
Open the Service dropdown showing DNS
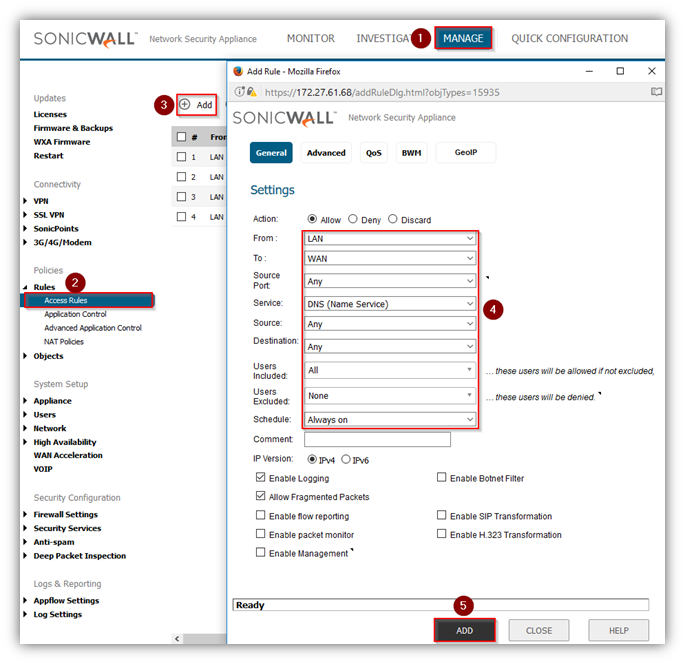tap(390, 304)
